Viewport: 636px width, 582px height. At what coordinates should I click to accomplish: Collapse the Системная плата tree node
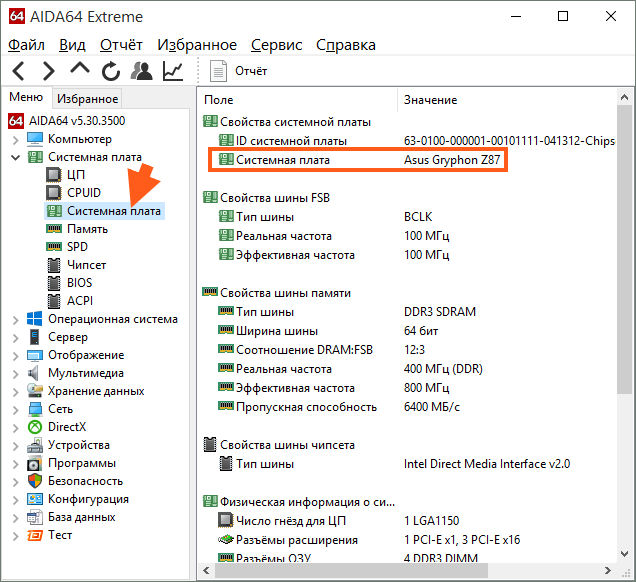pyautogui.click(x=15, y=157)
